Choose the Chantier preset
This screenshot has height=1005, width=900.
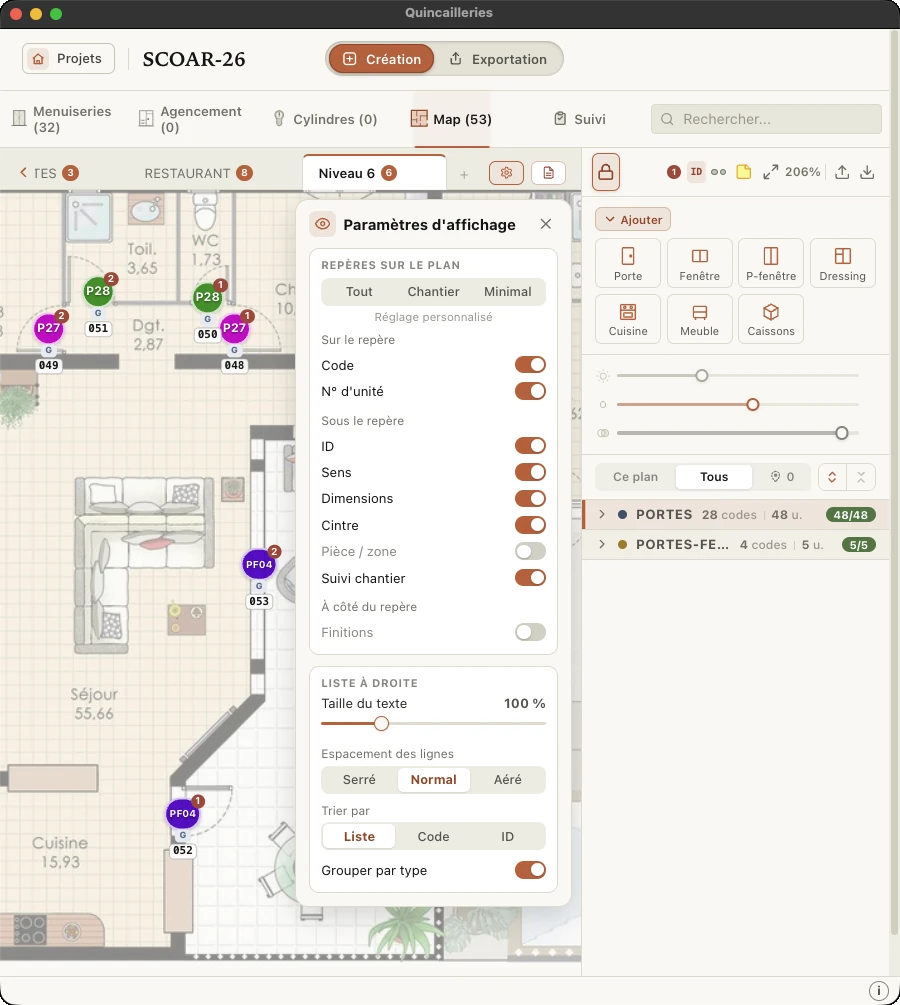click(433, 292)
